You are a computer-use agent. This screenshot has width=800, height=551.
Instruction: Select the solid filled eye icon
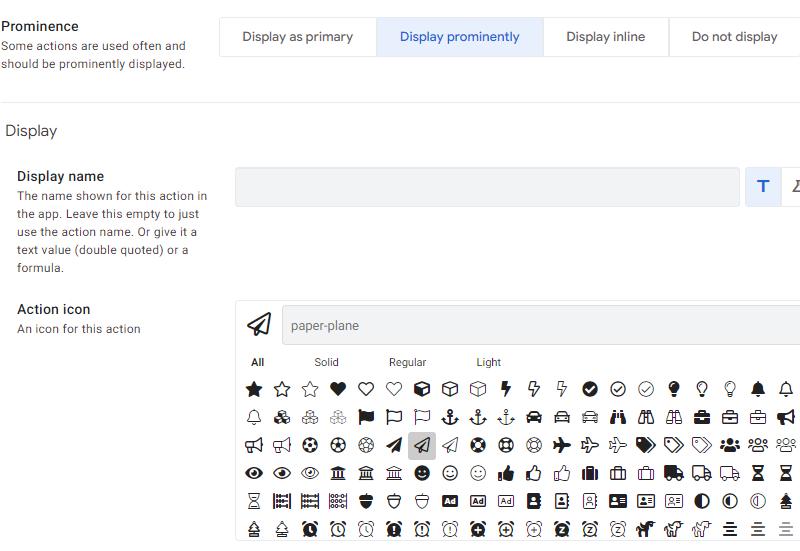pos(254,473)
